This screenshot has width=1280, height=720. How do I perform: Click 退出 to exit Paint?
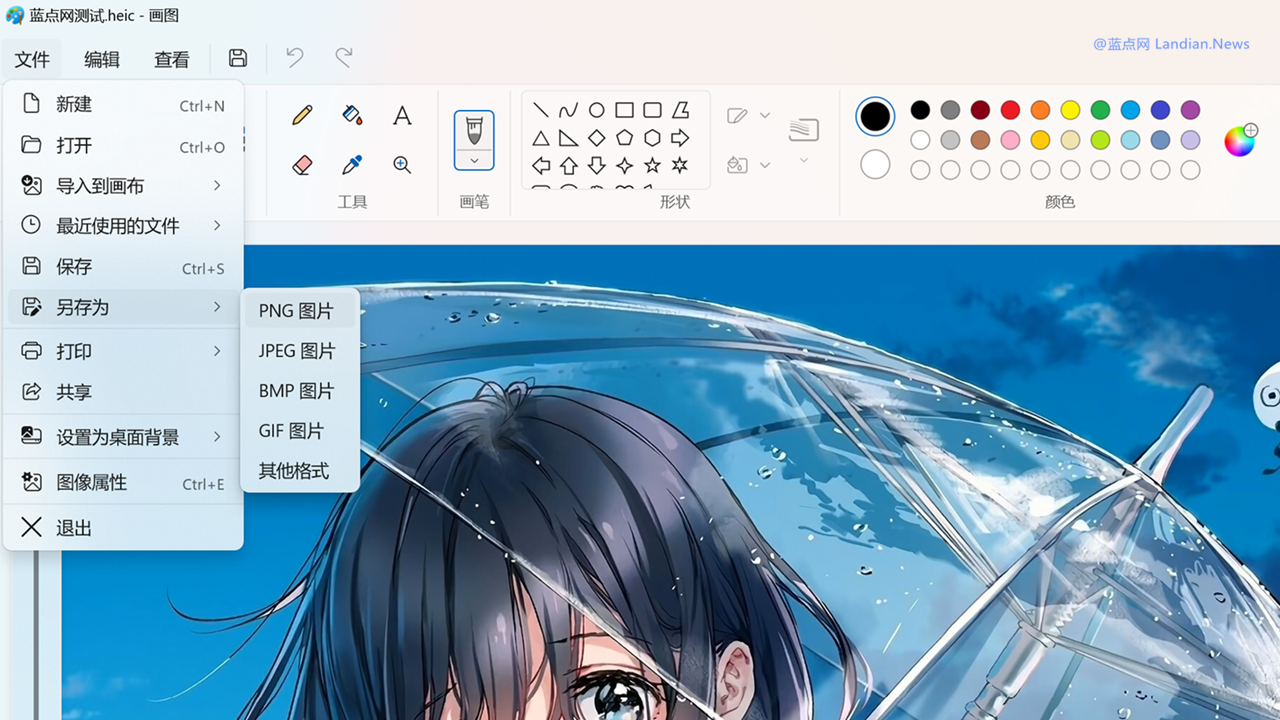coord(123,528)
